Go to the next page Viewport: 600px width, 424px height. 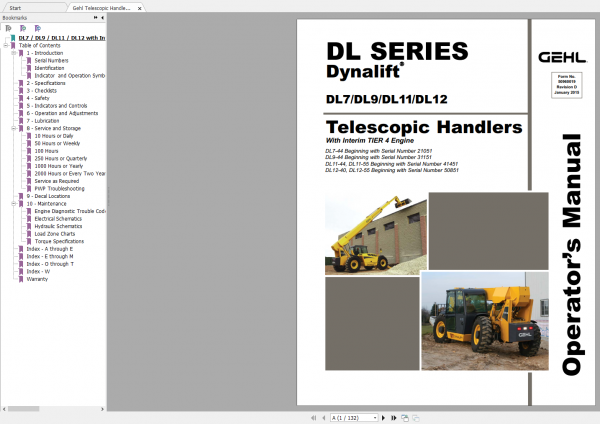tap(383, 418)
